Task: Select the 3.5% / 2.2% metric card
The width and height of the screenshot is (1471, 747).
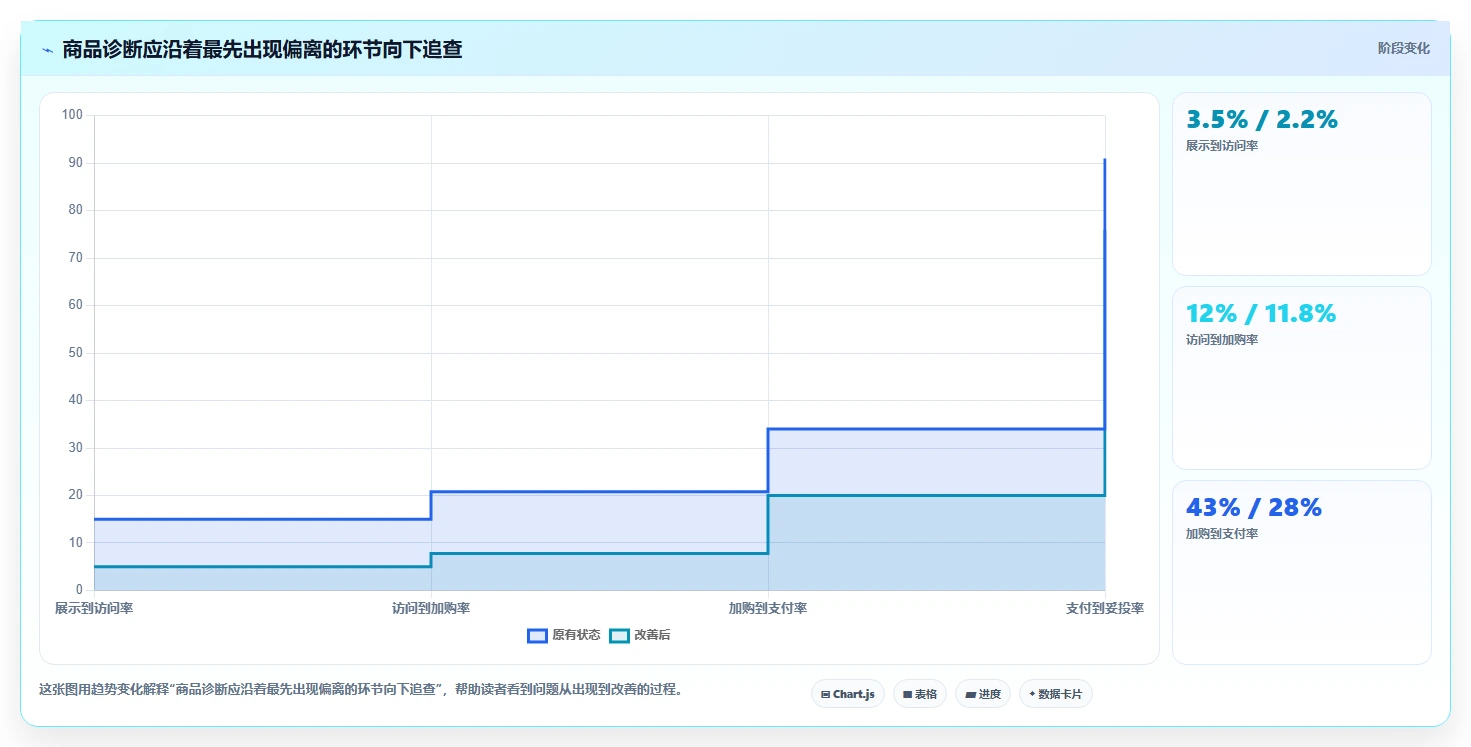Action: 1301,184
